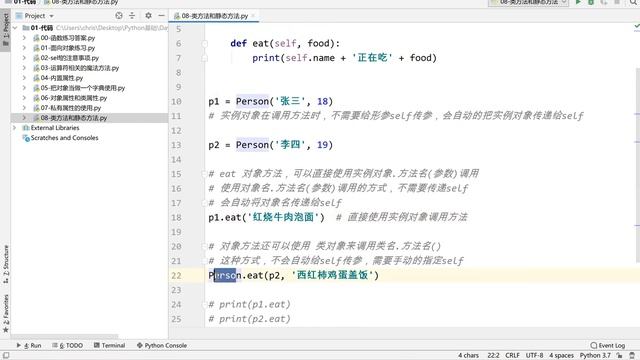Image resolution: width=640 pixels, height=360 pixels.
Task: Click fold marker on line 6 def eat
Action: (x=204, y=44)
